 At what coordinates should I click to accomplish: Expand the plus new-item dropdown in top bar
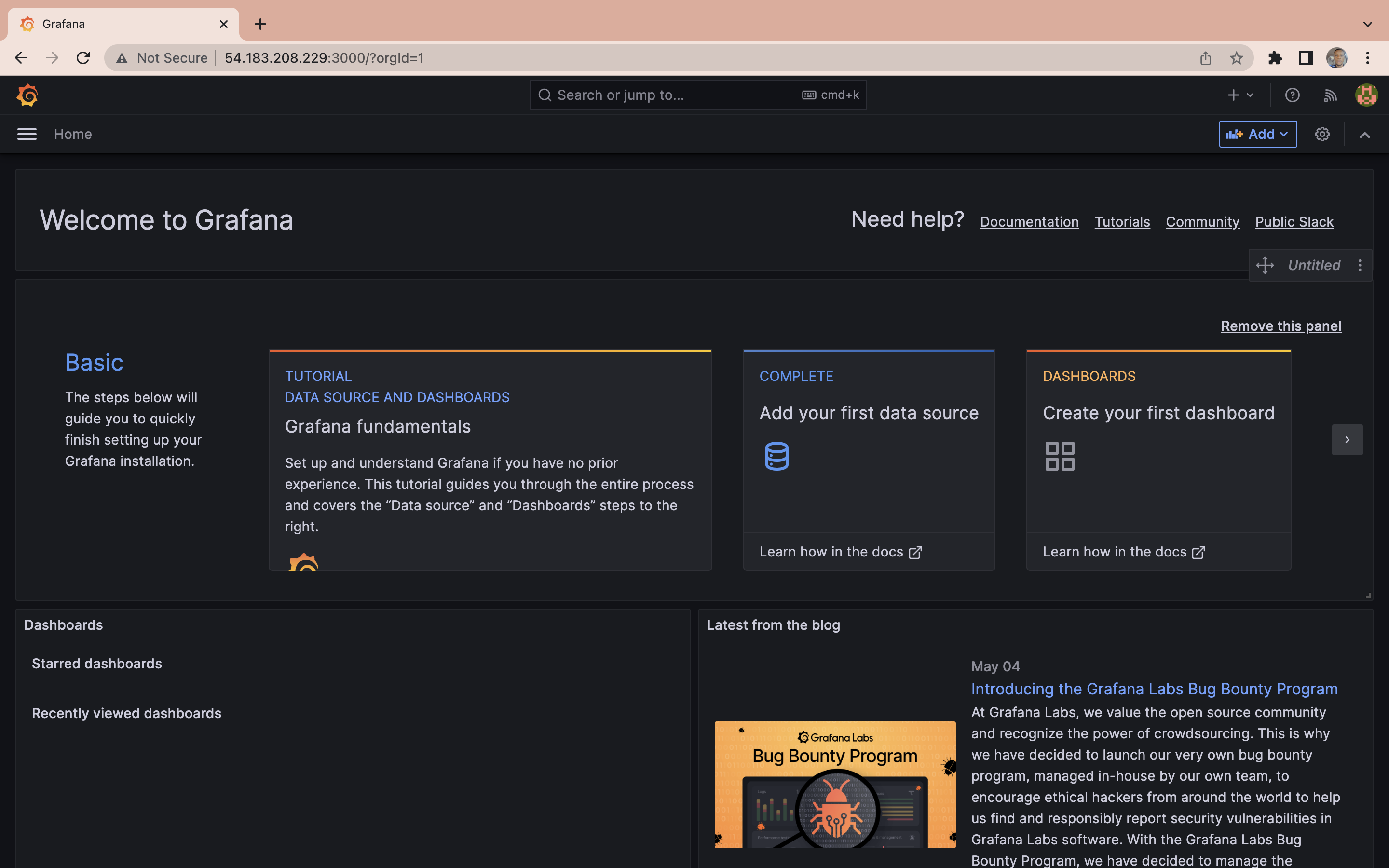pos(1240,95)
